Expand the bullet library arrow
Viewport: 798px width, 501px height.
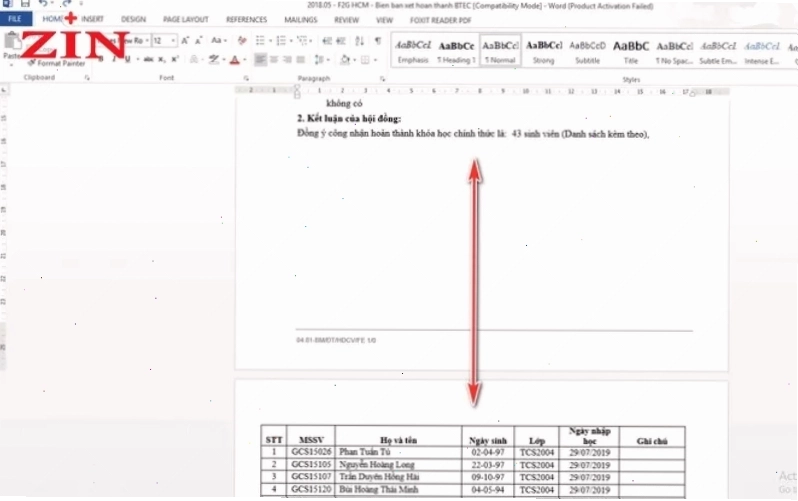coord(270,41)
